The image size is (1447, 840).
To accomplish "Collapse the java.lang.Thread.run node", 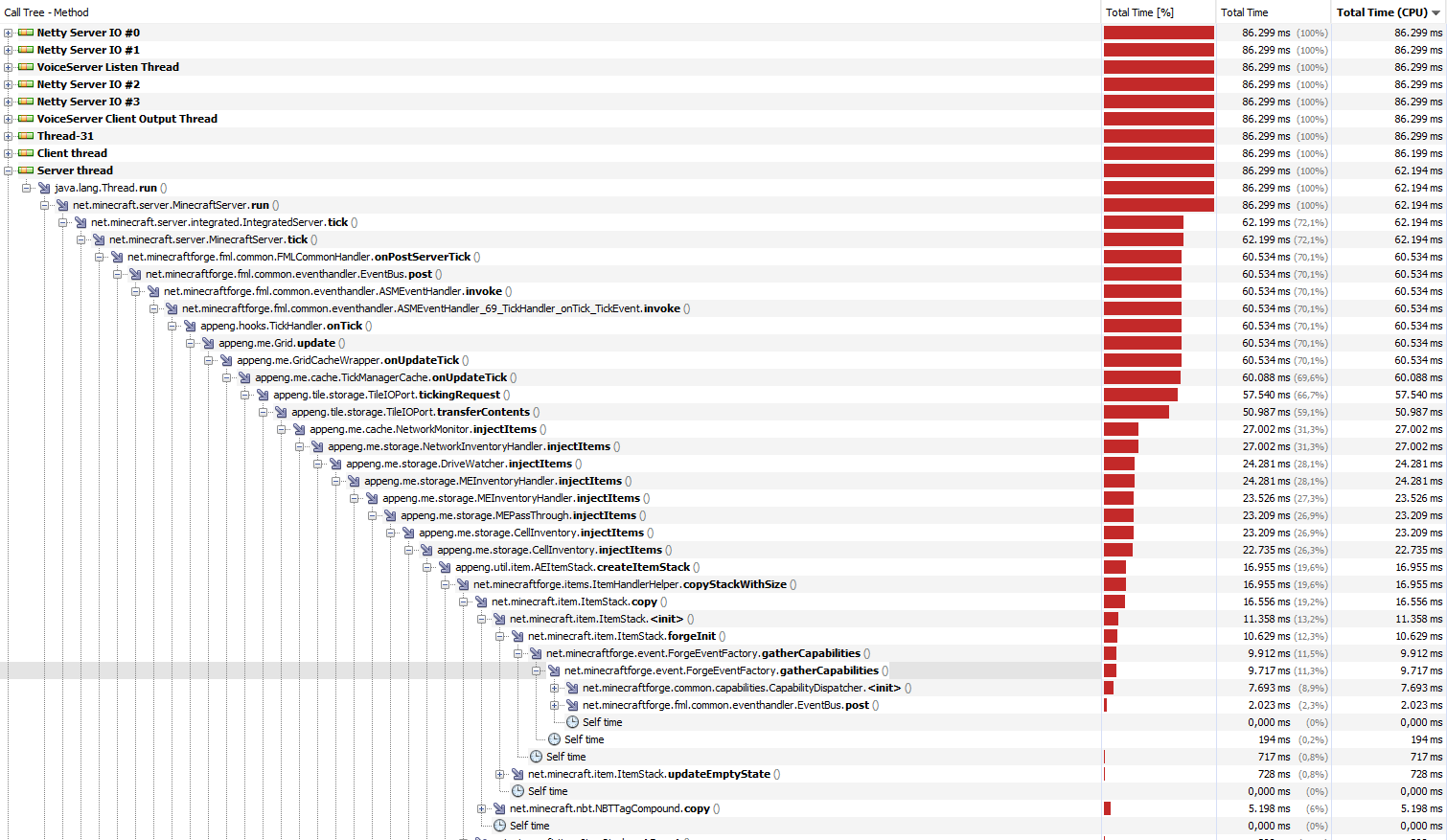I will click(26, 188).
